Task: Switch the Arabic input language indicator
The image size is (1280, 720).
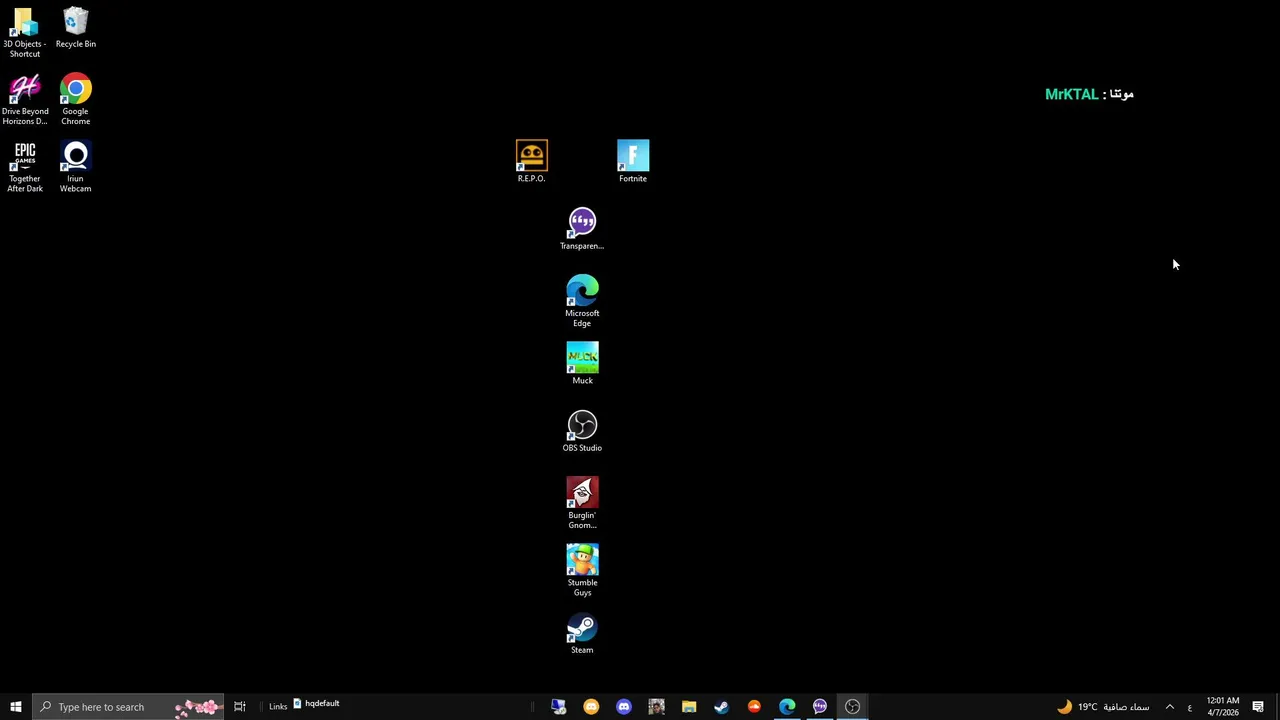Action: click(x=1189, y=707)
